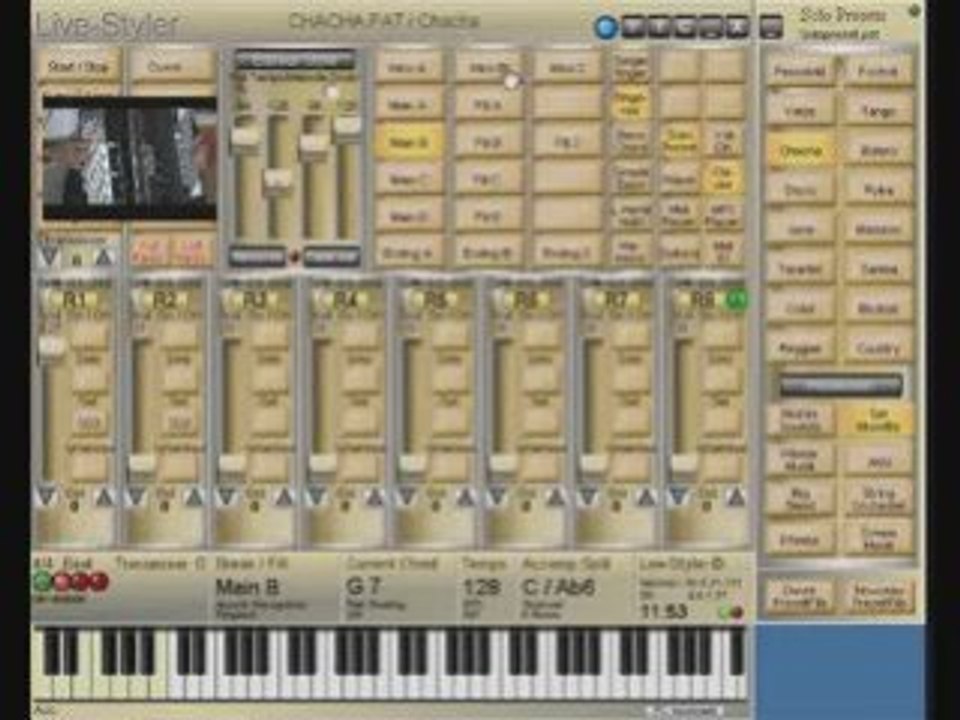Switch to the Main C variation

tap(408, 180)
